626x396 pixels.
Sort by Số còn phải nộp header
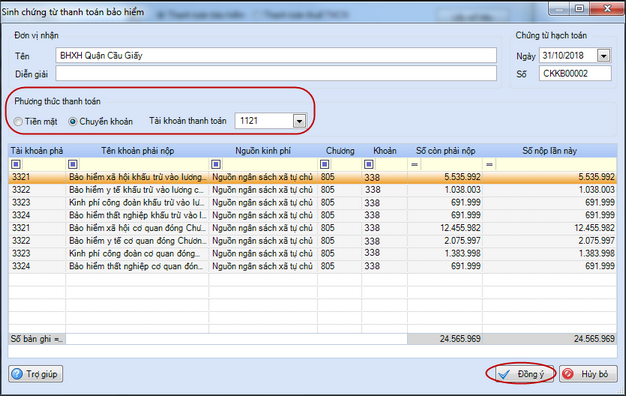pyautogui.click(x=445, y=151)
